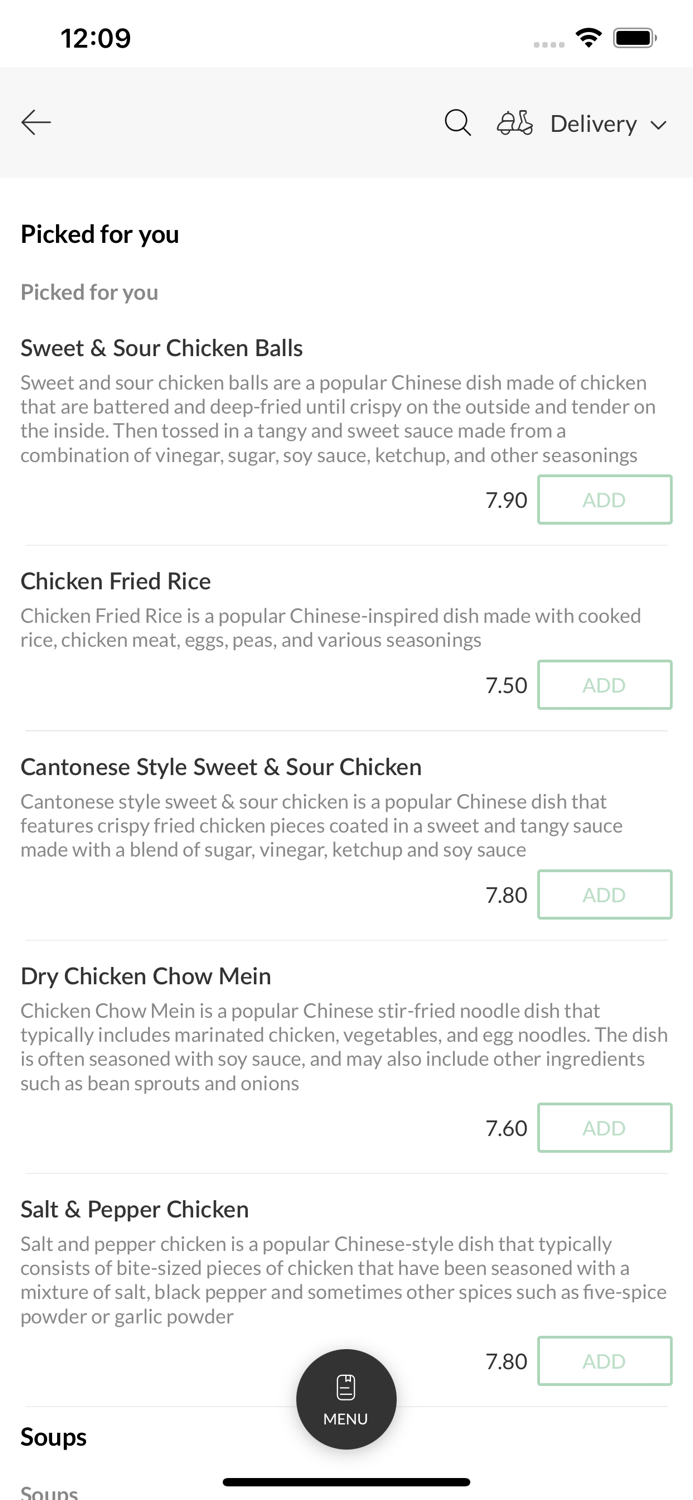
Task: Tap ADD next to Salt & Pepper Chicken
Action: [x=604, y=1361]
